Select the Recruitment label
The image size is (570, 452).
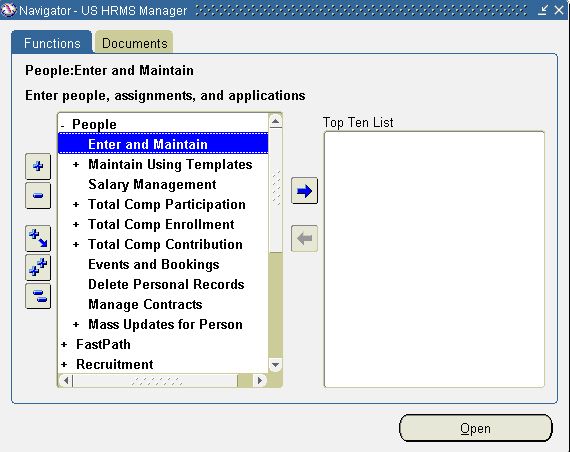pyautogui.click(x=115, y=364)
